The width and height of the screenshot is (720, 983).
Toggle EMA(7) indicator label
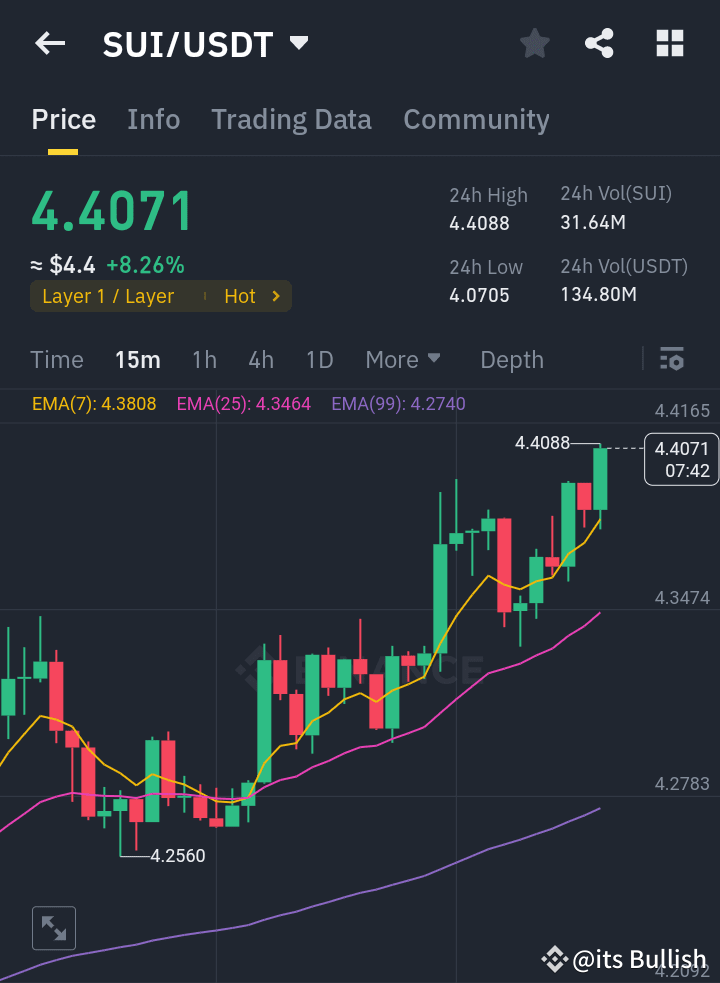(94, 403)
